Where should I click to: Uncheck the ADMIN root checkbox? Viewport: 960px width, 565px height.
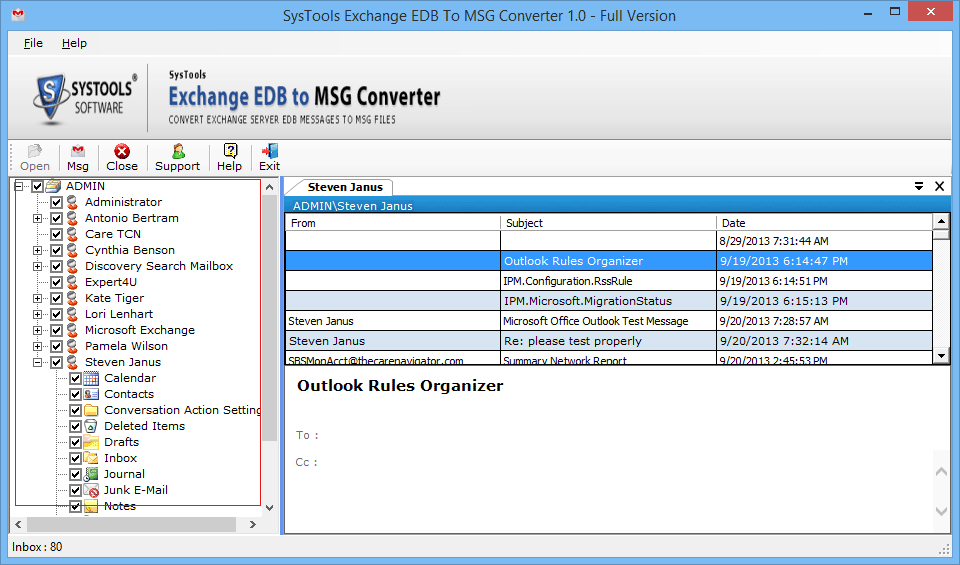(x=37, y=185)
